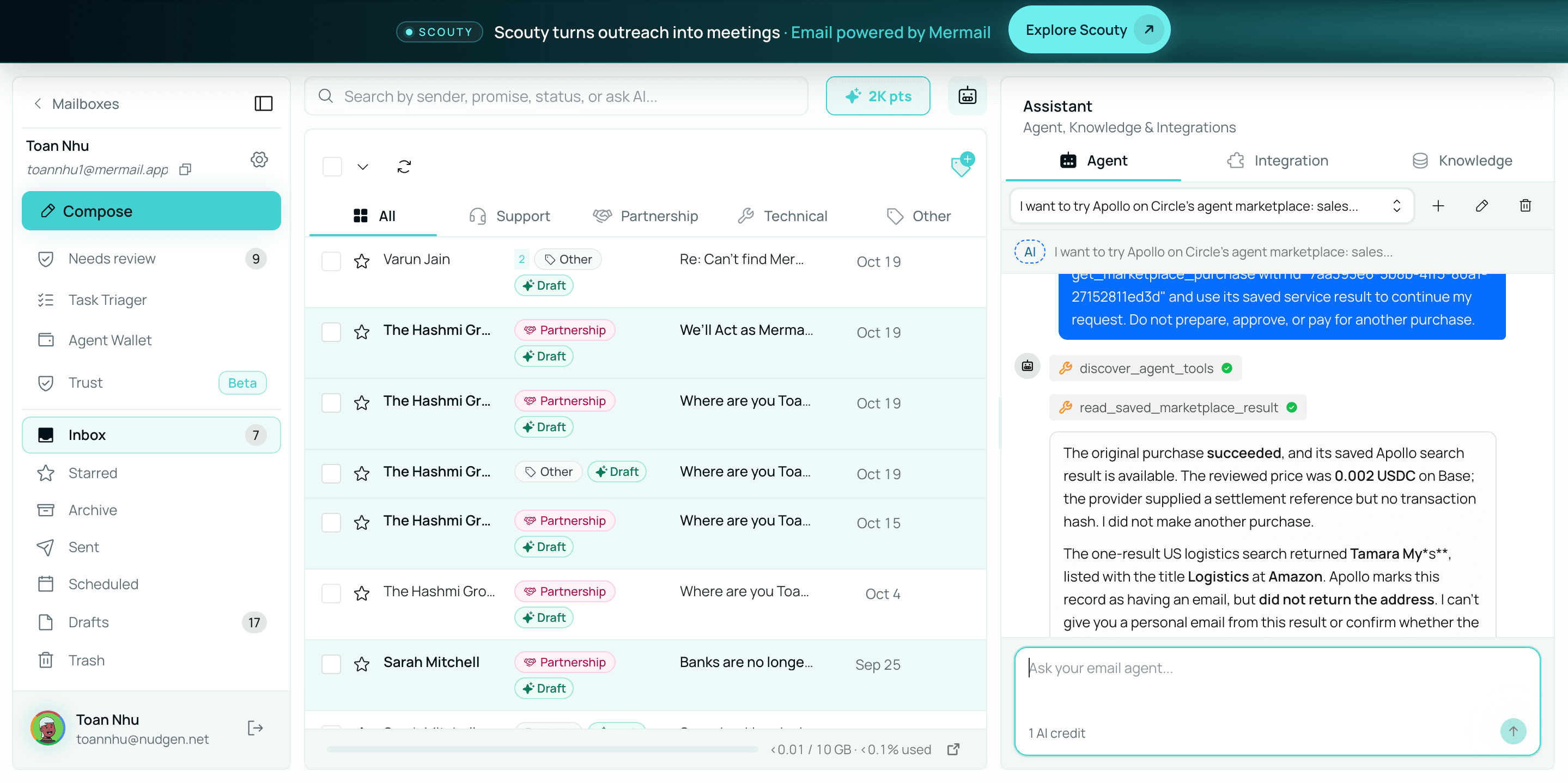Viewport: 1568px width, 783px height.
Task: Go back to Mailboxes
Action: click(76, 104)
